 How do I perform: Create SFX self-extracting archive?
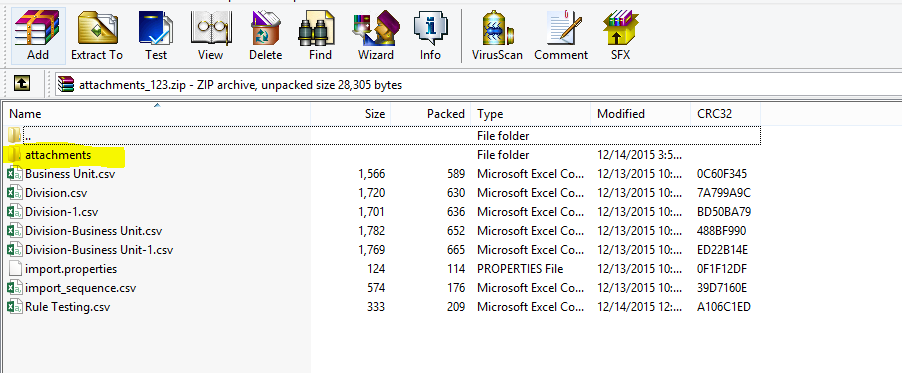coord(621,36)
